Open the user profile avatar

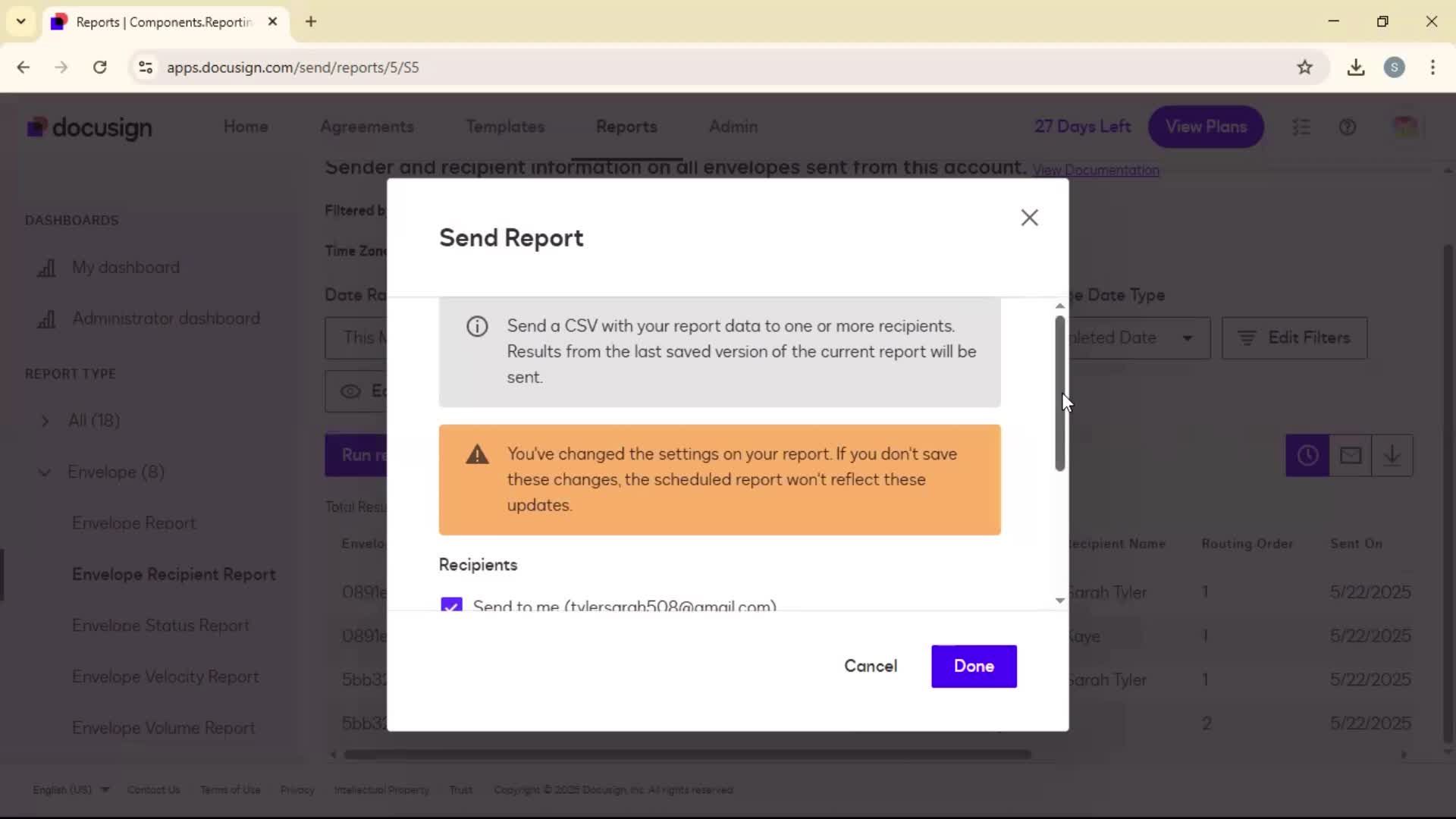(1405, 127)
